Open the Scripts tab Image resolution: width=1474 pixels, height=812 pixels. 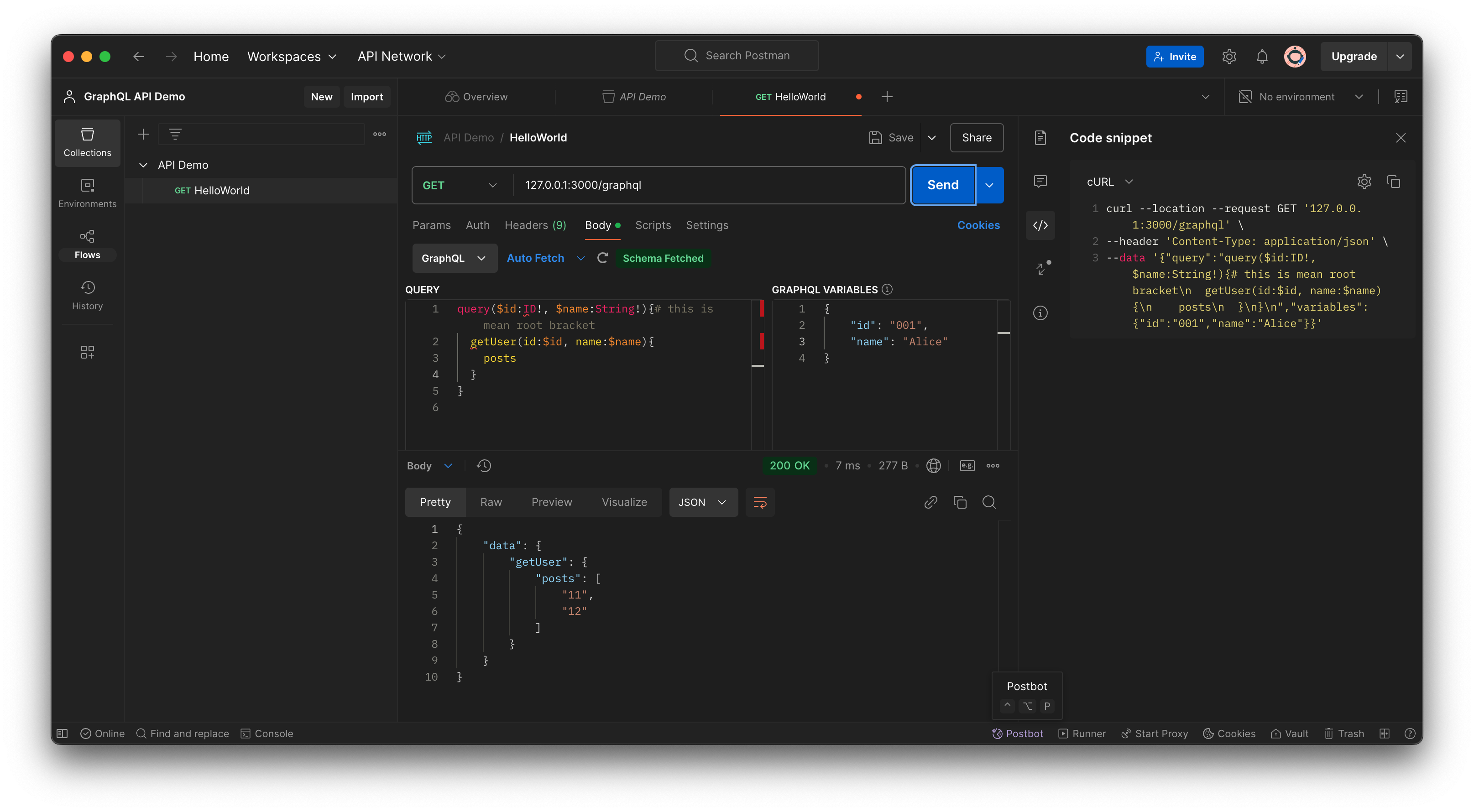click(x=653, y=225)
